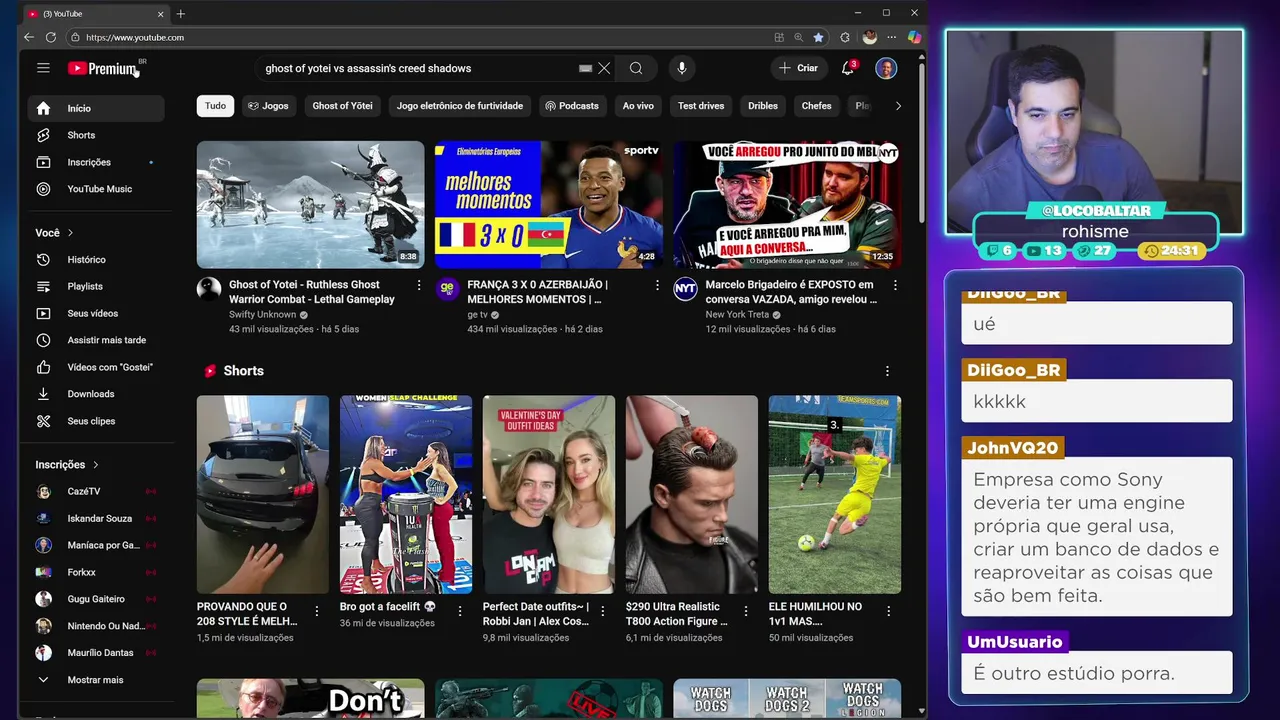The width and height of the screenshot is (1280, 720).
Task: Expand the Inscrições section chevron
Action: coord(96,465)
